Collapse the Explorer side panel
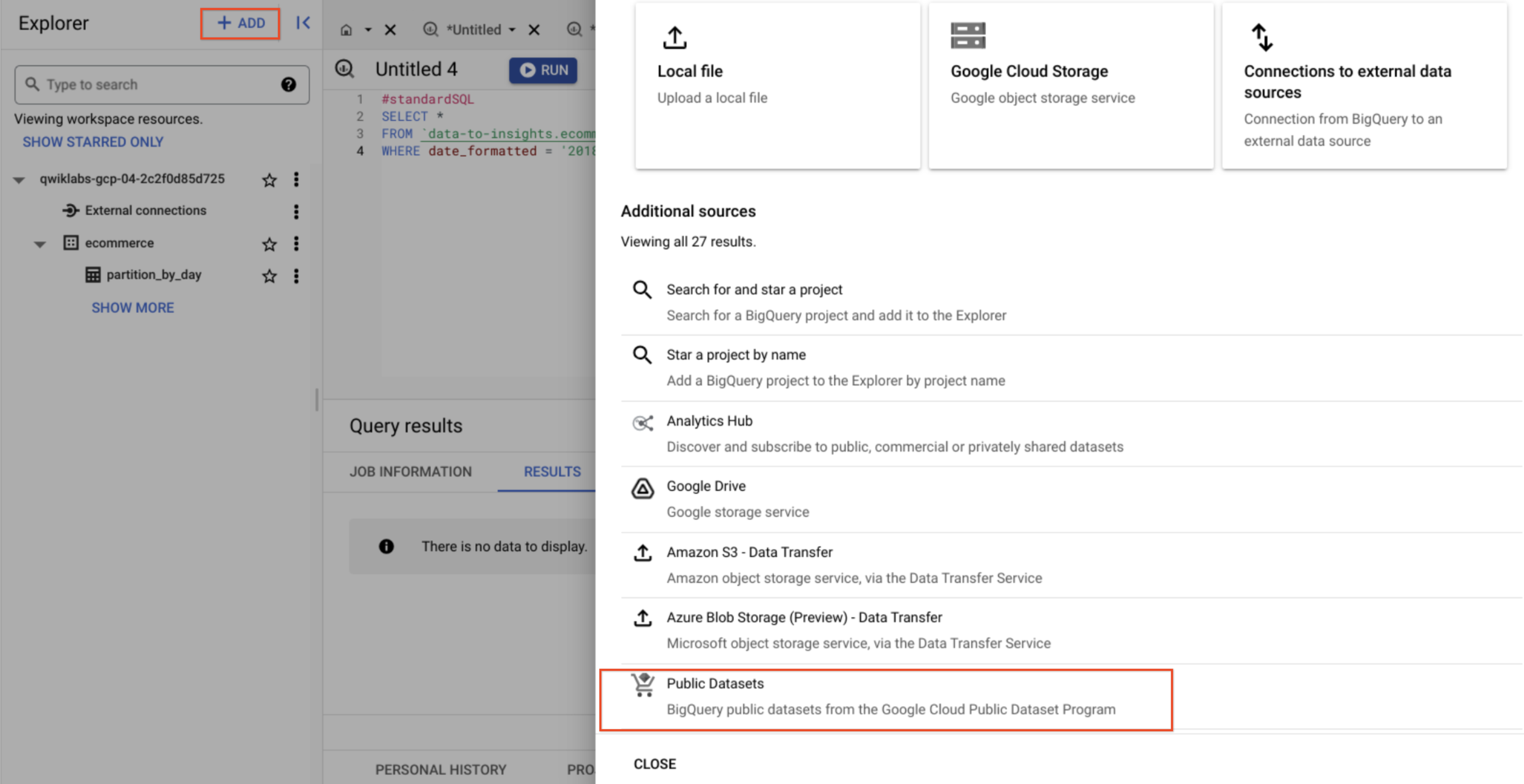 (303, 23)
